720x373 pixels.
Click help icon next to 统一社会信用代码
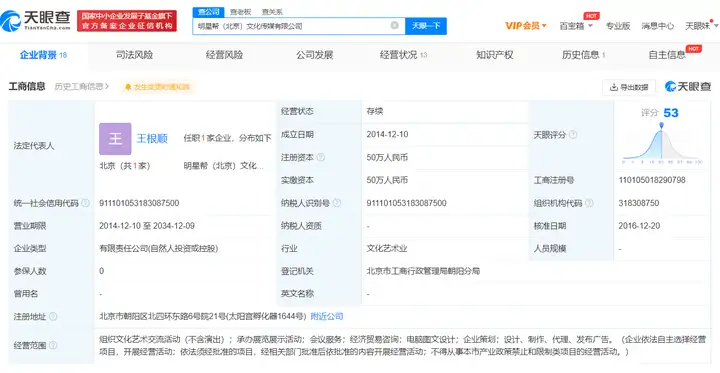point(85,203)
